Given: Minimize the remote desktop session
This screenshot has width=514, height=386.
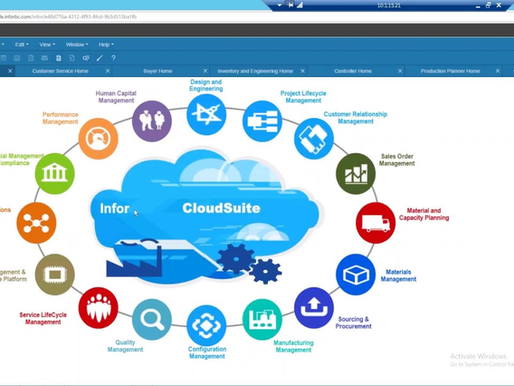Looking at the screenshot, I should [x=478, y=6].
